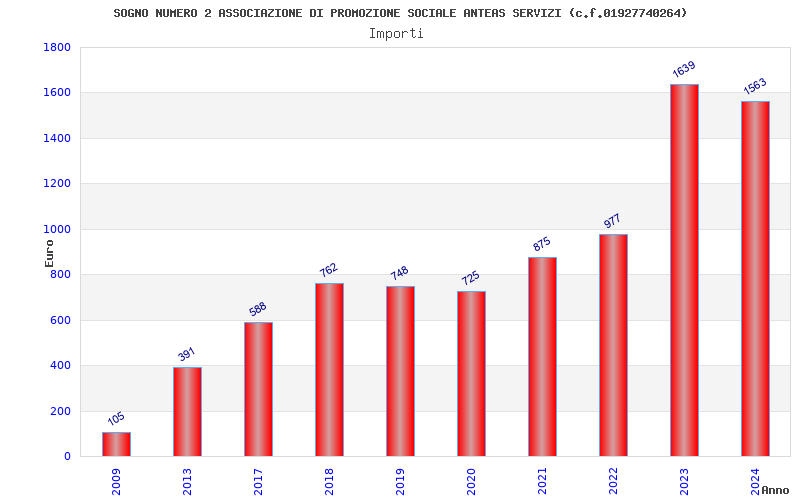Click the x-axis year label 2024
This screenshot has width=800, height=500.
pyautogui.click(x=755, y=482)
